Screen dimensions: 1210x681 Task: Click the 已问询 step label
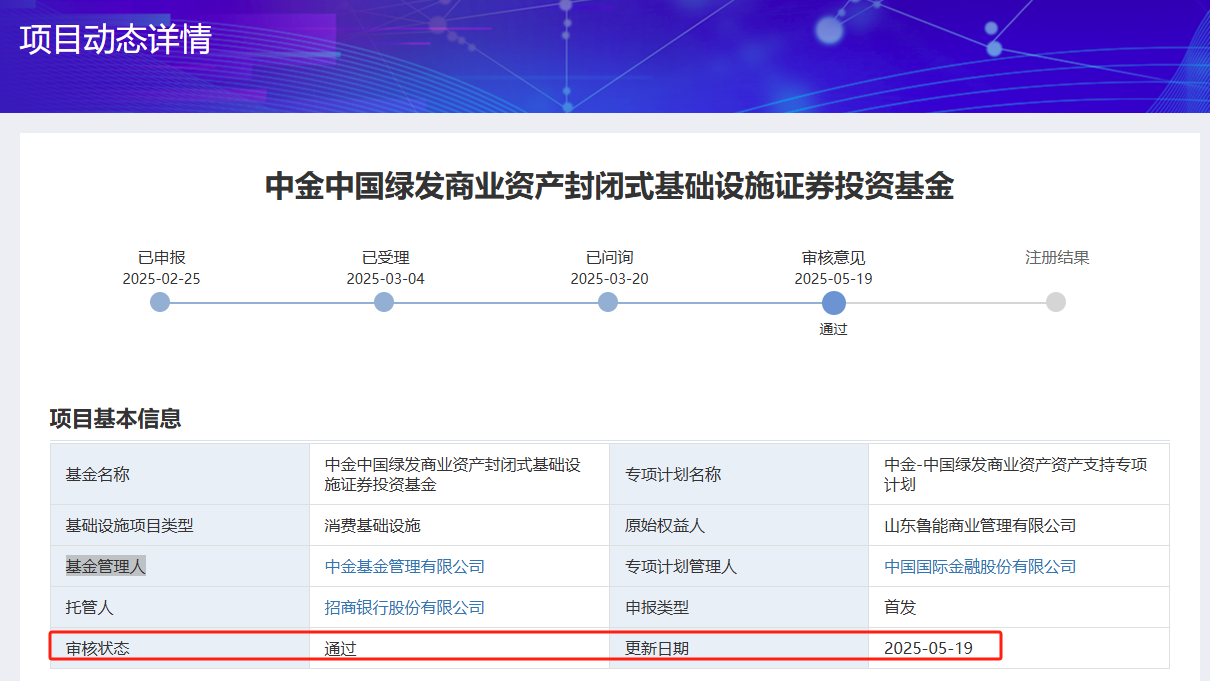pyautogui.click(x=609, y=258)
